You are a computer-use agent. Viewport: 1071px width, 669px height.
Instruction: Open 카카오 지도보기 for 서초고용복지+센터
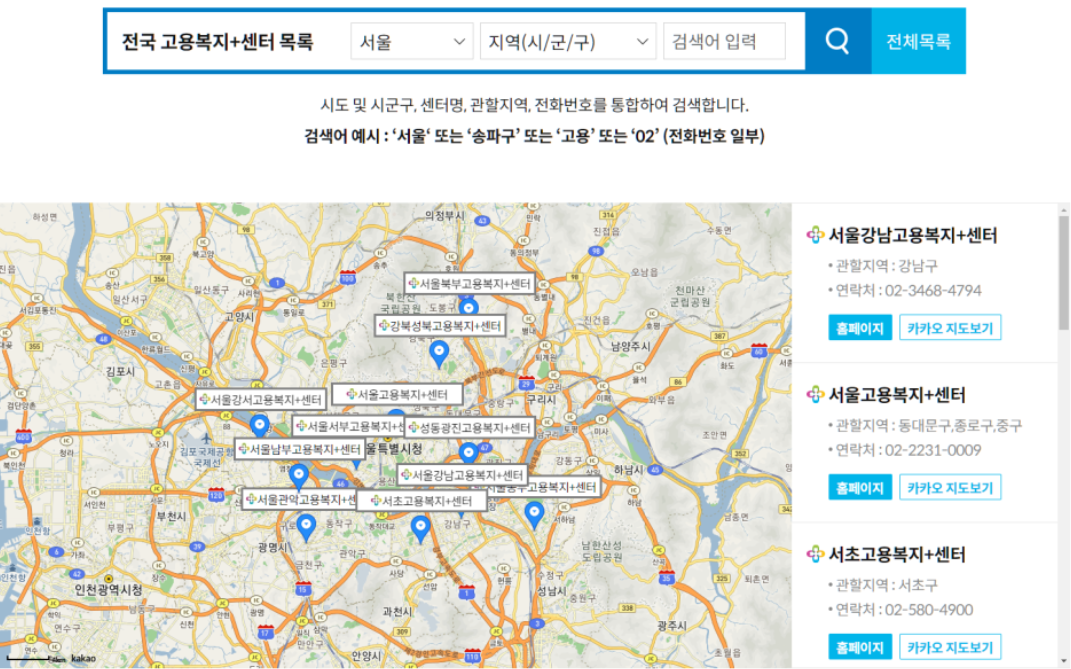[950, 647]
